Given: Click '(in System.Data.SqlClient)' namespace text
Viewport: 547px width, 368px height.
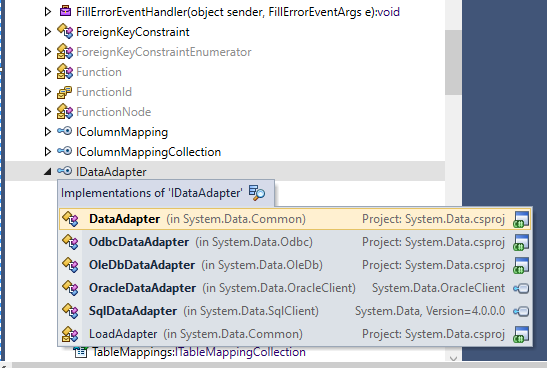Looking at the screenshot, I should pyautogui.click(x=251, y=311).
